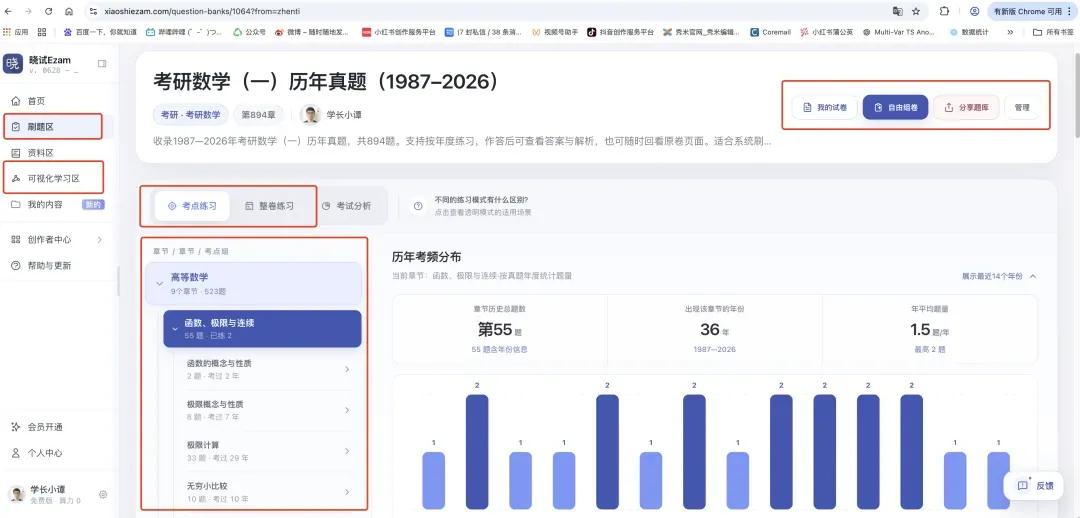Open the 公众号 bookmark

click(x=249, y=32)
